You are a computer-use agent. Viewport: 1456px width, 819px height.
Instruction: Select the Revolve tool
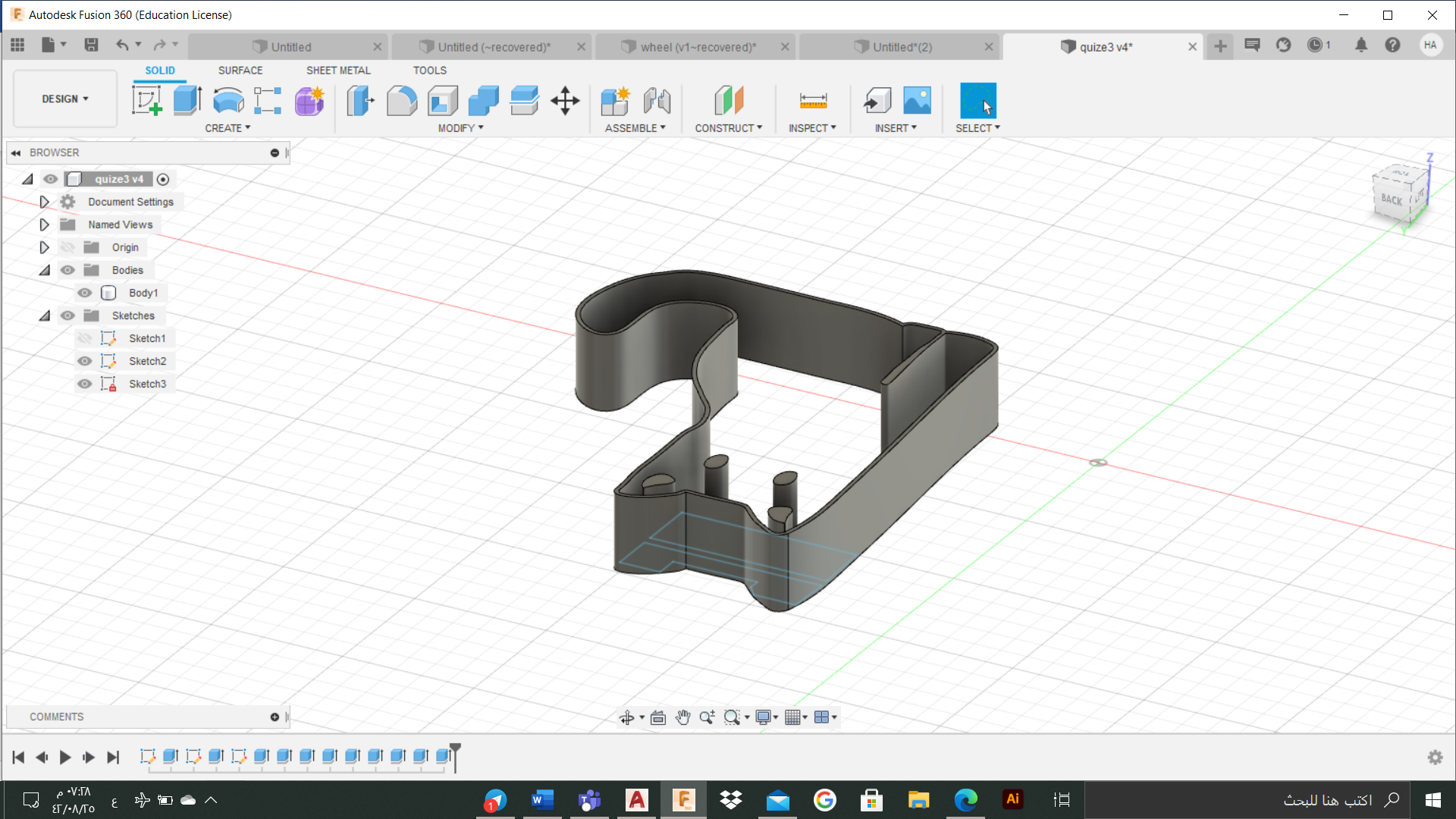click(228, 100)
